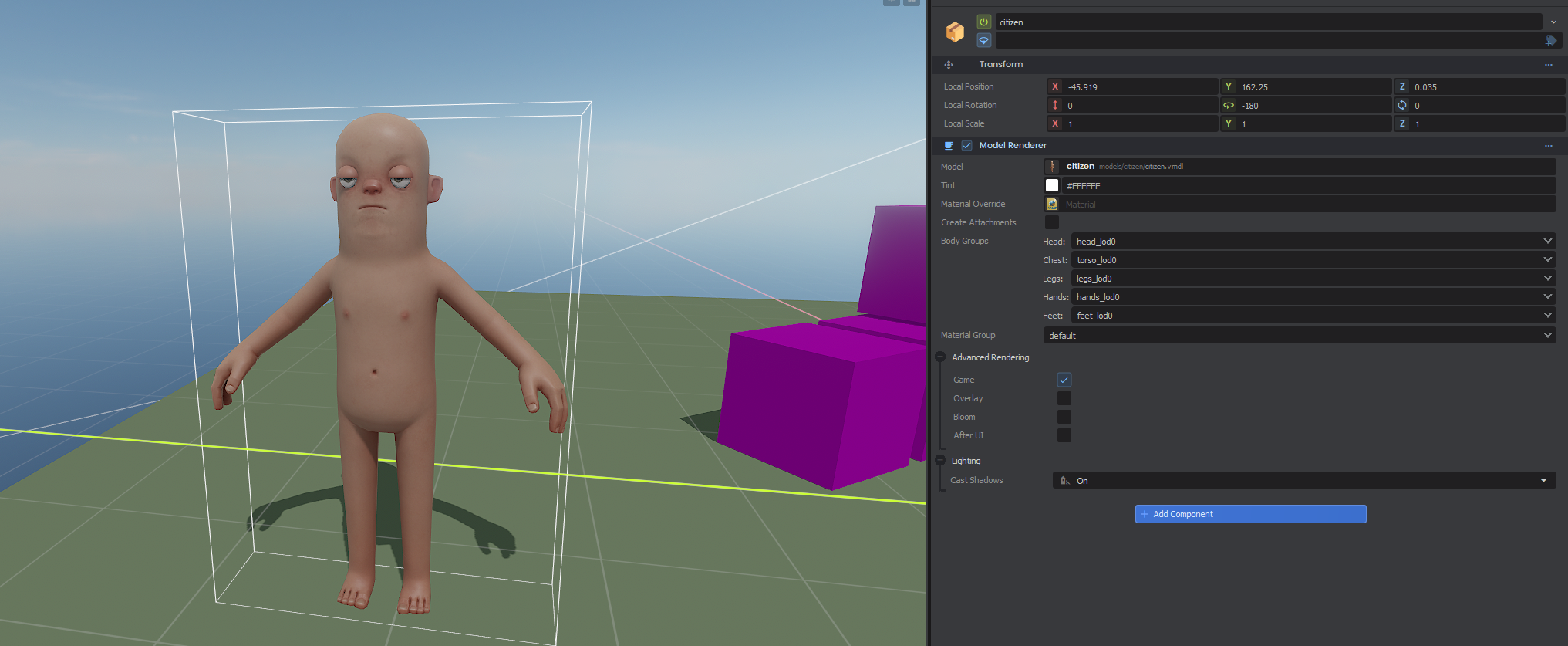Open the Model Renderer three-dots options menu

pos(1548,146)
